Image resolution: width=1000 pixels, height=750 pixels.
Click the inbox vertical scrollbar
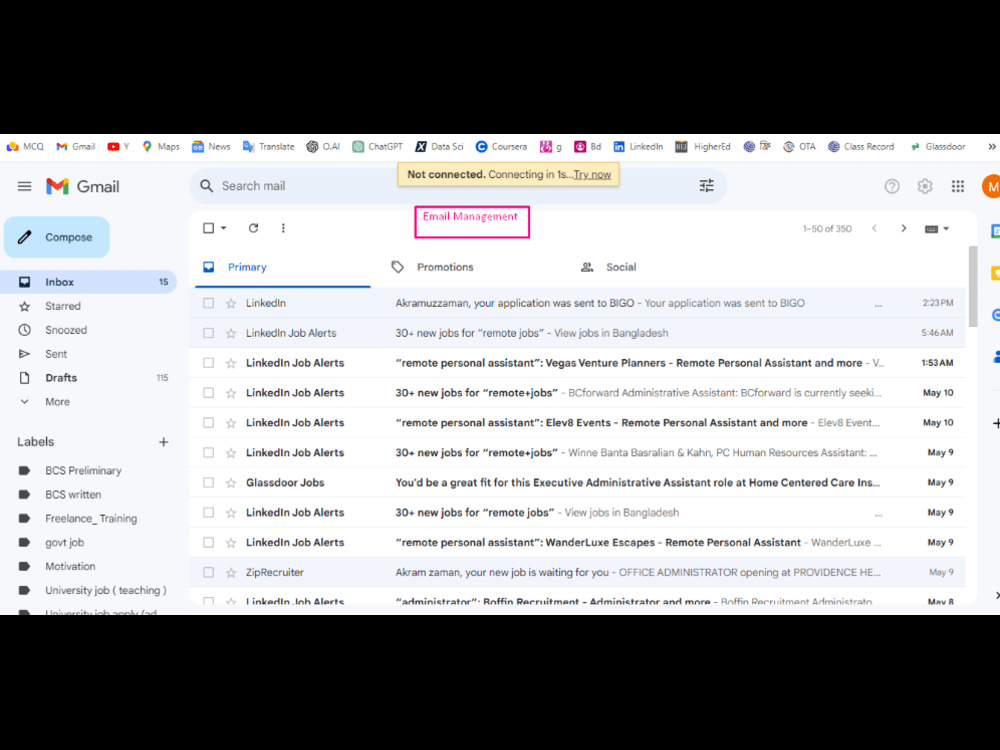pyautogui.click(x=973, y=287)
